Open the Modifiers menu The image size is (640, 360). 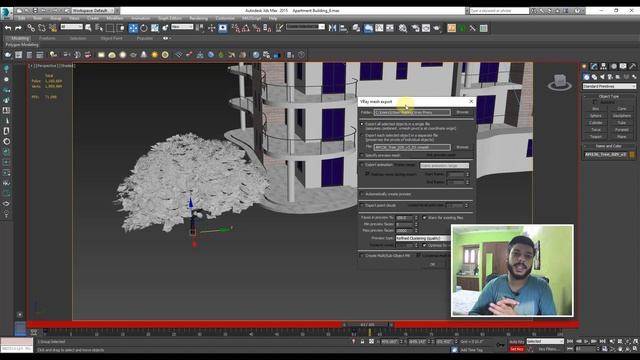[115, 18]
